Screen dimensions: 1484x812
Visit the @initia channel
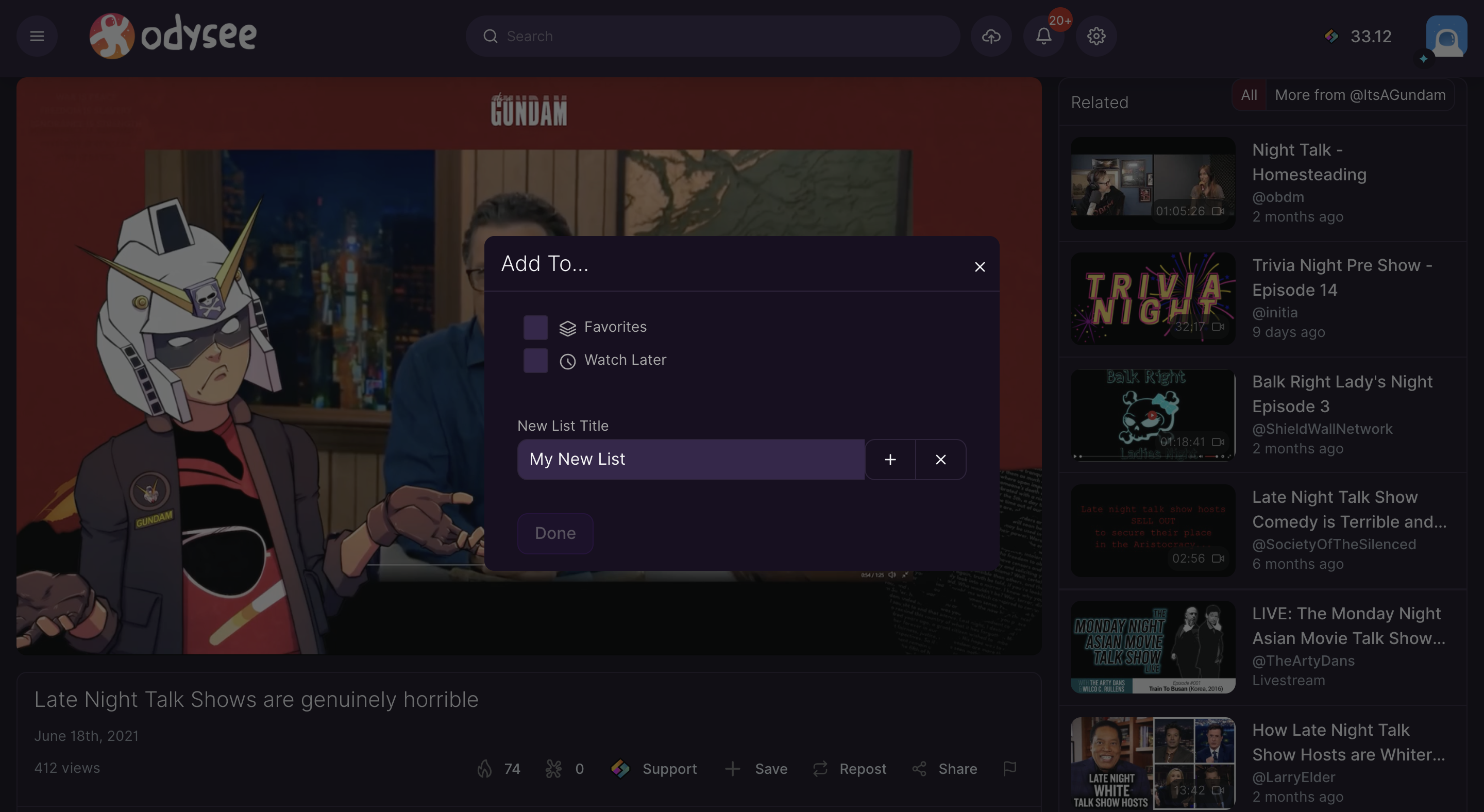1275,312
